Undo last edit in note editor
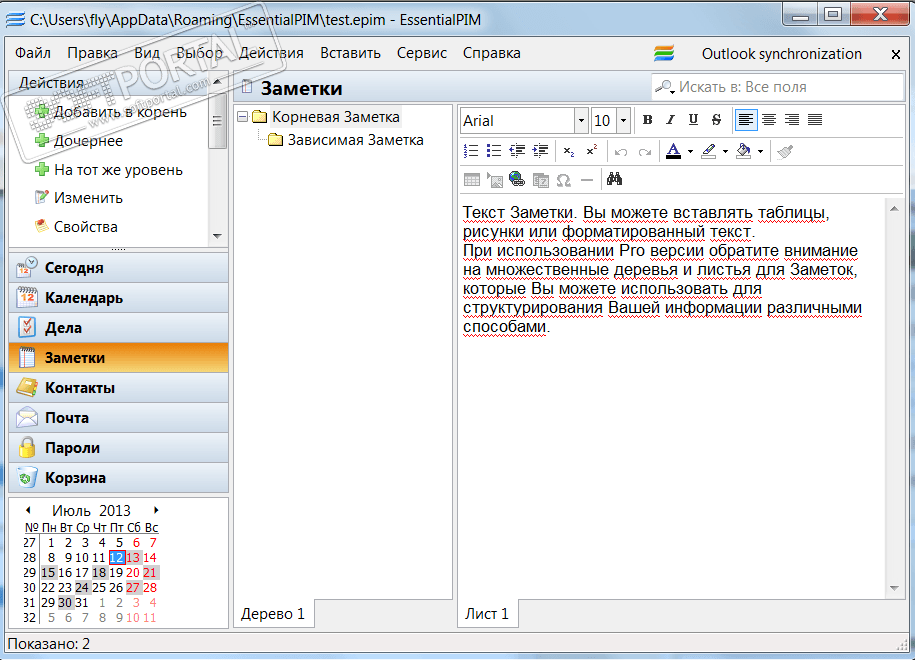Viewport: 915px width, 660px height. coord(621,152)
